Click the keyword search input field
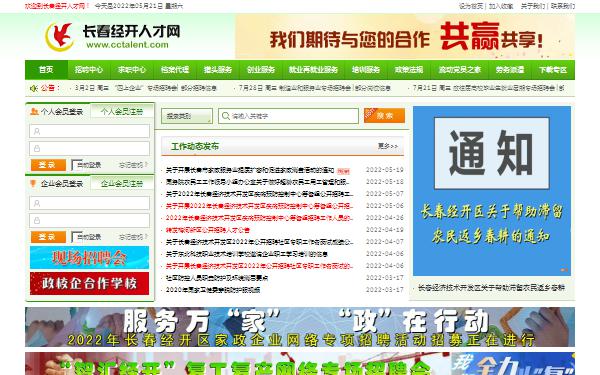This screenshot has width=600, height=375. (x=288, y=116)
